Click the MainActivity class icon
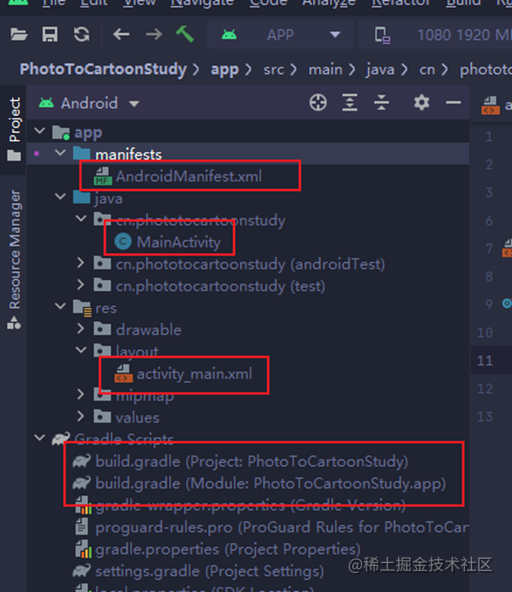The height and width of the screenshot is (592, 512). pyautogui.click(x=123, y=242)
